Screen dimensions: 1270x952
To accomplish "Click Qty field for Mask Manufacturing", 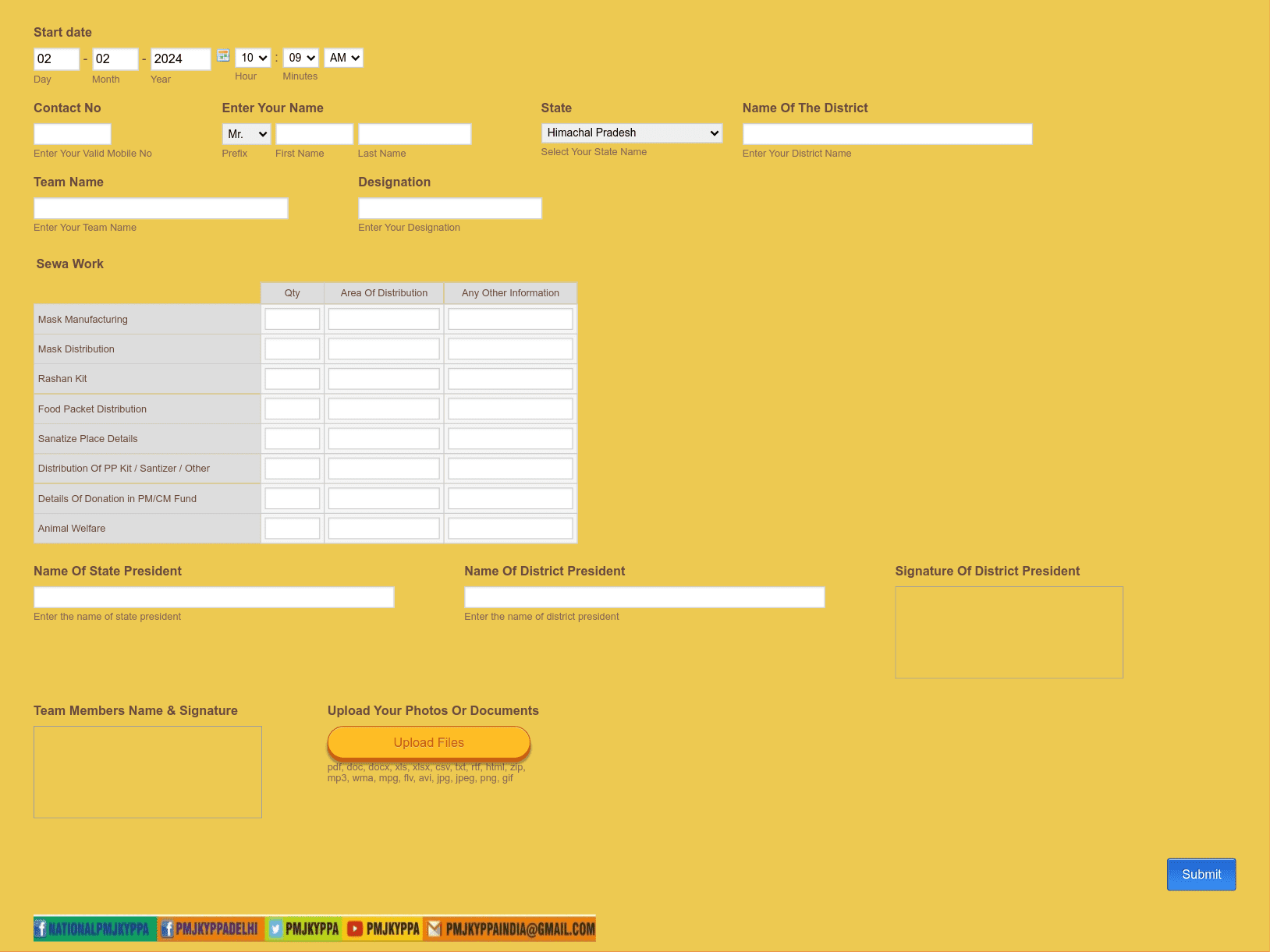I will tap(293, 319).
